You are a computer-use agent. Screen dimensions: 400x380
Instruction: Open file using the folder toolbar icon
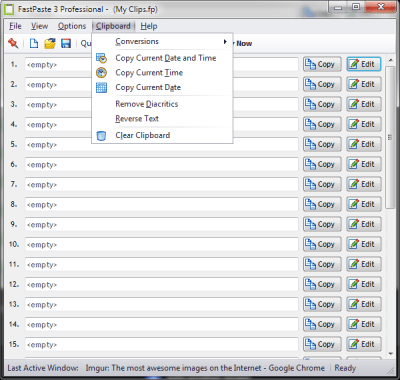pyautogui.click(x=50, y=43)
